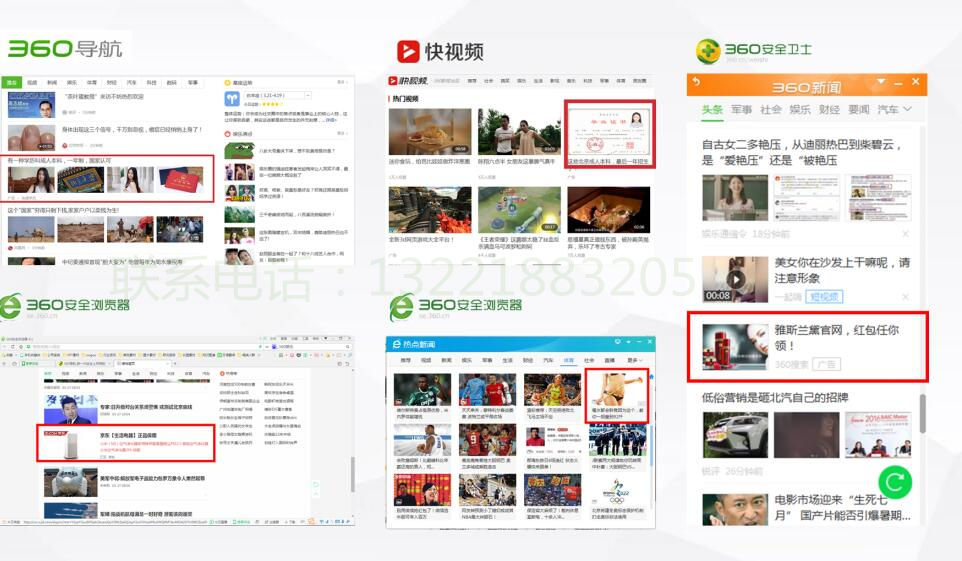This screenshot has height=561, width=962.
Task: Switch to the 体育 tab in 360导航
Action: (x=92, y=82)
